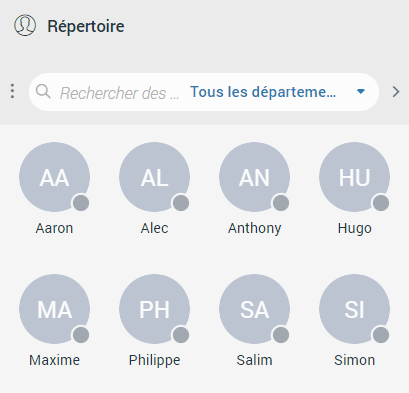Open Aaron's AA avatar
The width and height of the screenshot is (409, 393).
point(54,177)
